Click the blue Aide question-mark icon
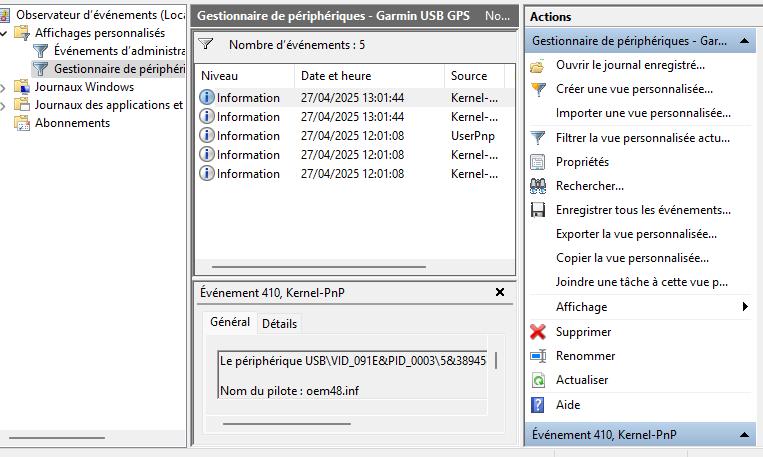 538,405
